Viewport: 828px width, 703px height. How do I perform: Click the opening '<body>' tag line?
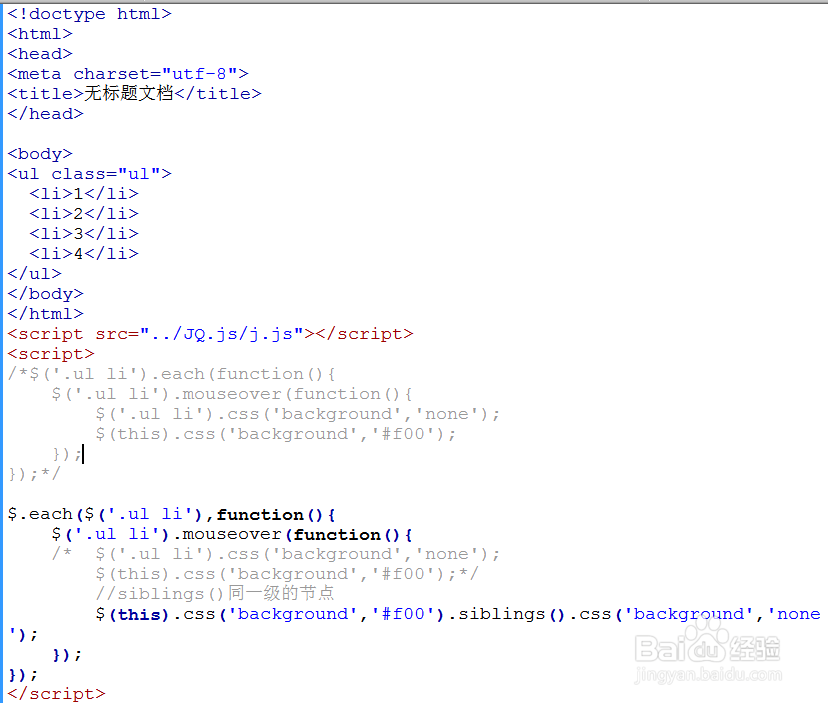40,154
